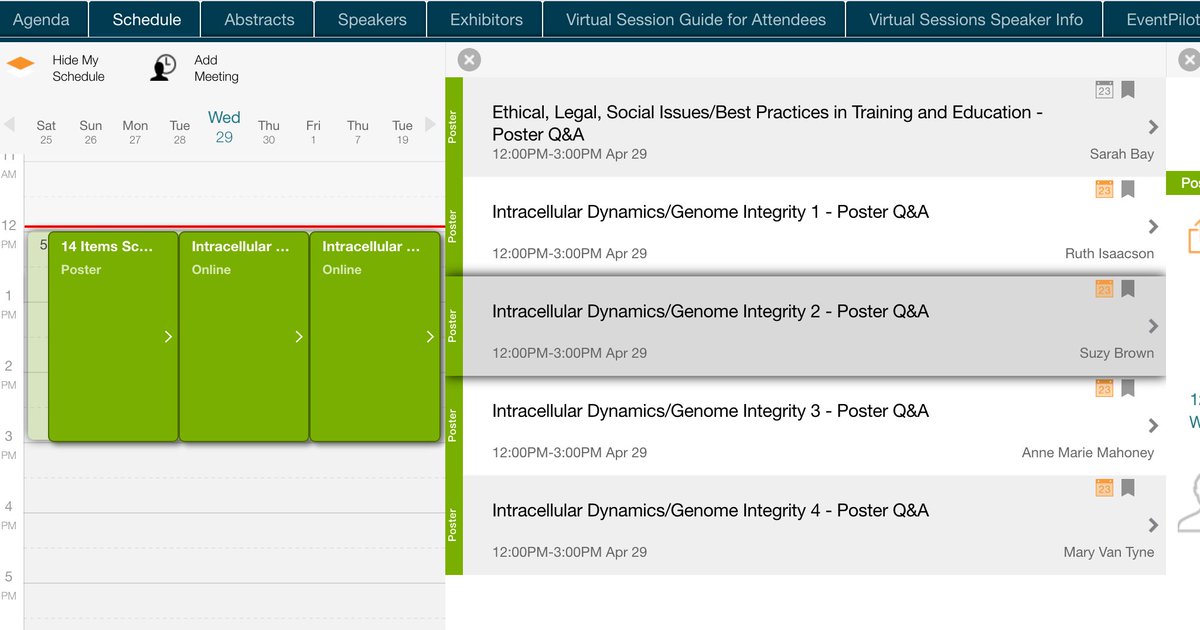Select Sat 25 in the date strip
The image size is (1200, 630).
coord(46,132)
